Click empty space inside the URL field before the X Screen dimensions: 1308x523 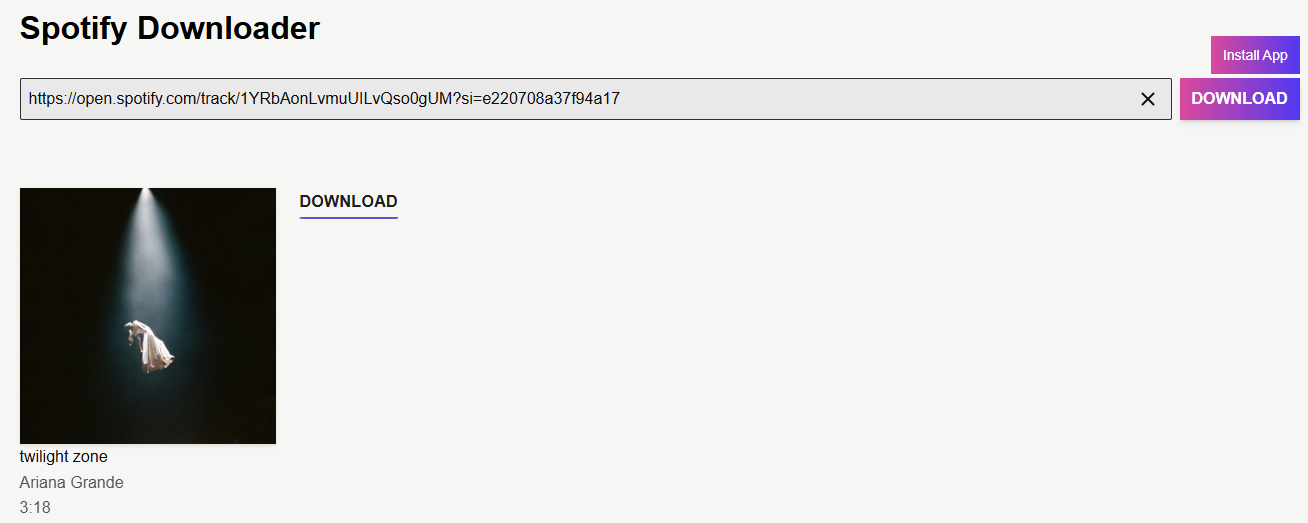coord(880,99)
